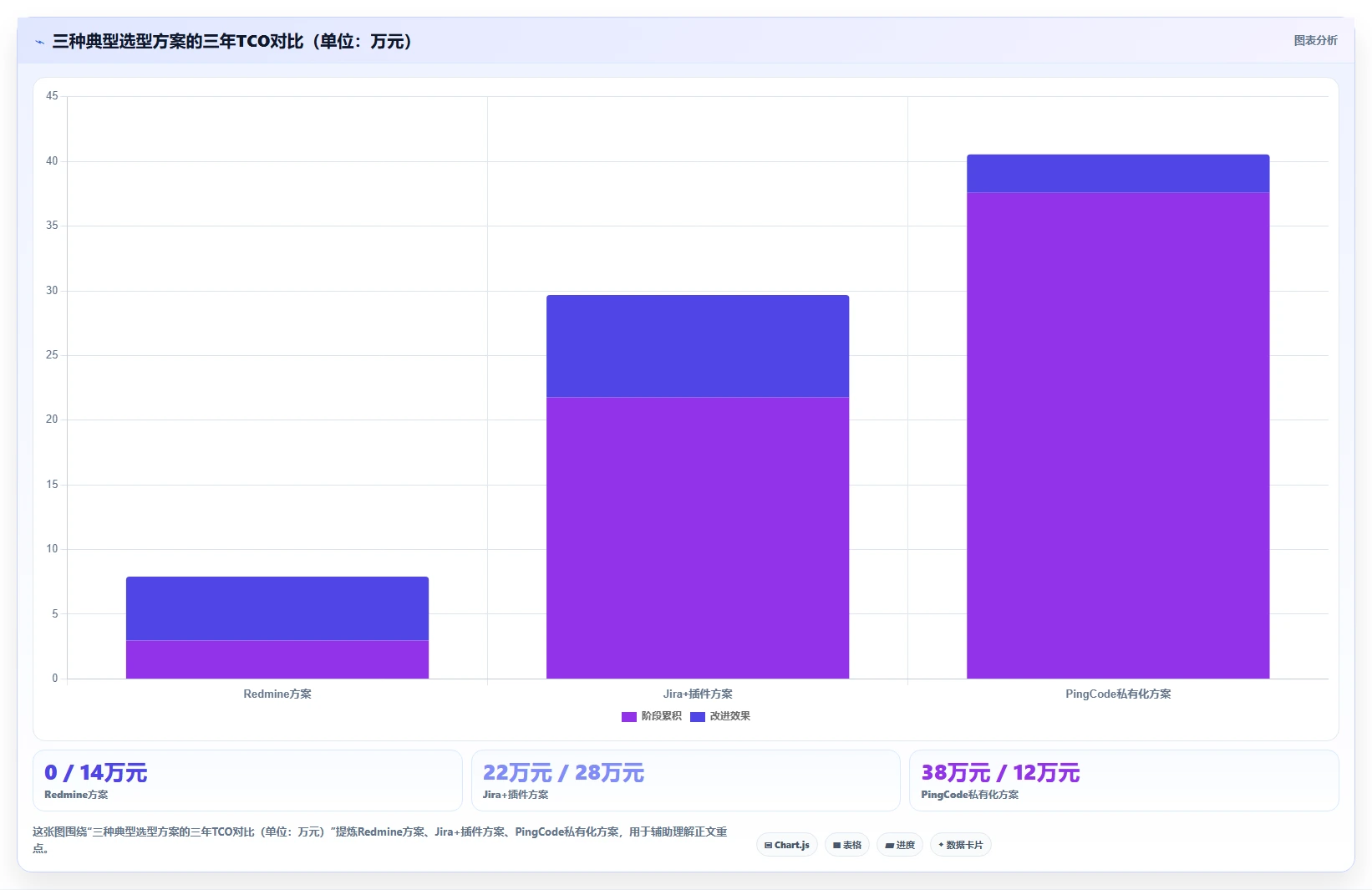This screenshot has width=1372, height=890.
Task: Click the 图表分析 label at top right
Action: point(1315,40)
